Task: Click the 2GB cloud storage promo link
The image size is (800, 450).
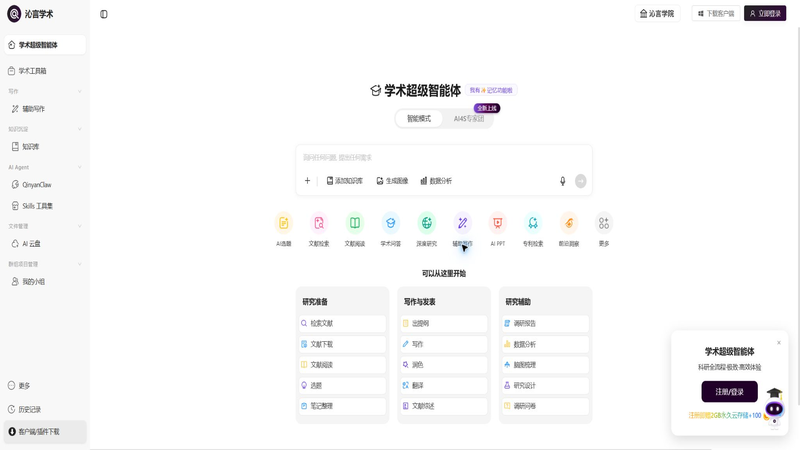Action: coord(724,415)
